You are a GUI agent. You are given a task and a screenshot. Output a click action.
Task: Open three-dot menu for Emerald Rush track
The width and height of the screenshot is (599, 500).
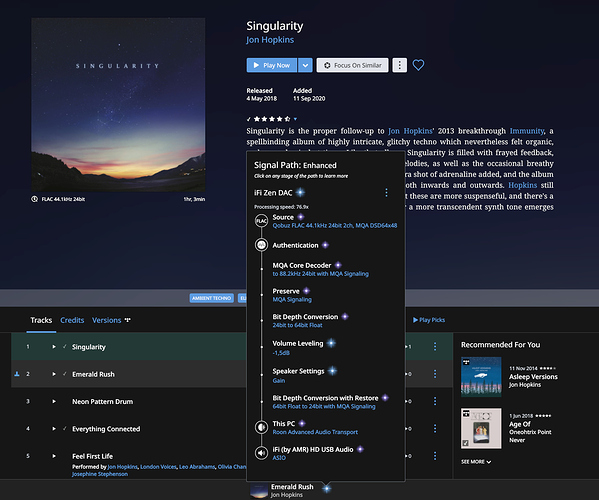click(x=435, y=374)
